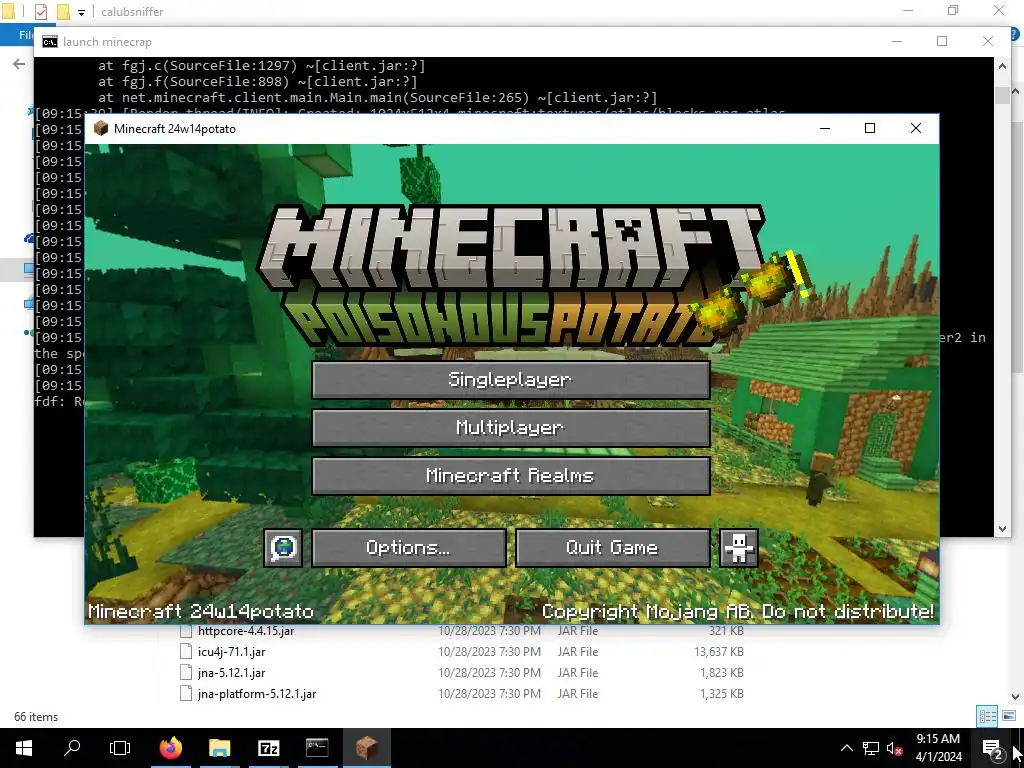Click the Explorer Properties checkmark quick-access icon
Image resolution: width=1024 pixels, height=768 pixels.
pos(40,12)
